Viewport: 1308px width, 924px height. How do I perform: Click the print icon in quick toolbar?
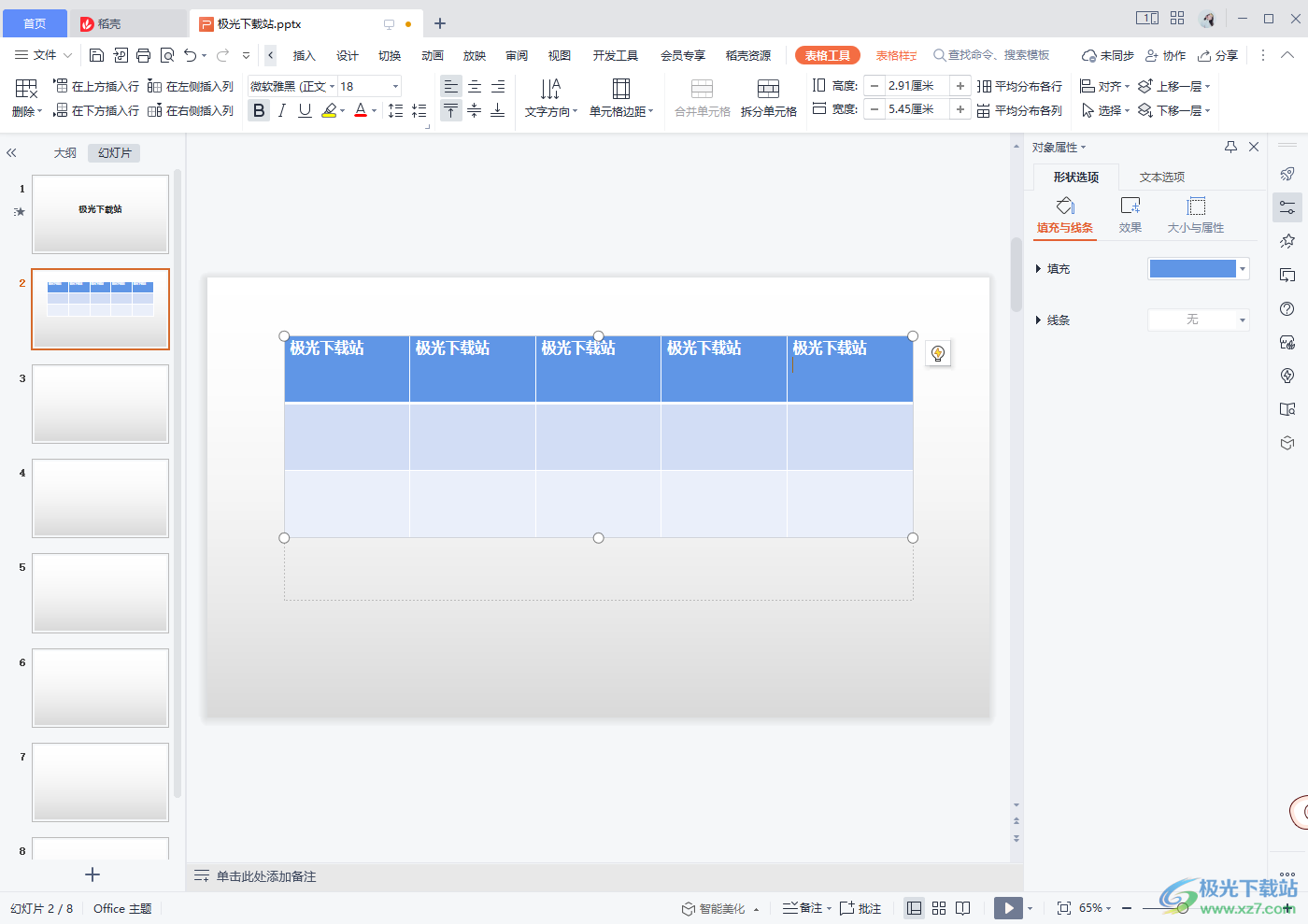(x=143, y=55)
